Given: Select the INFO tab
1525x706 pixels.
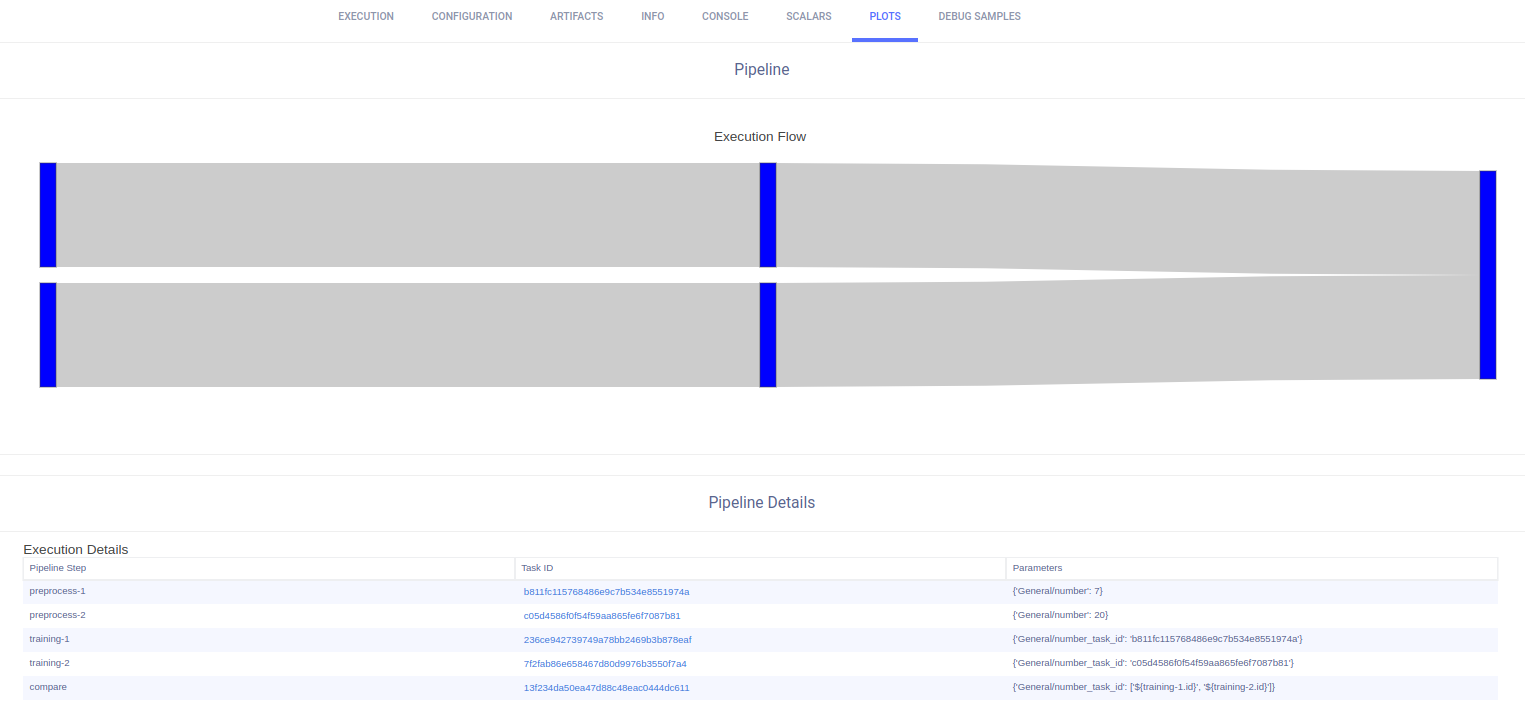Looking at the screenshot, I should pos(652,17).
